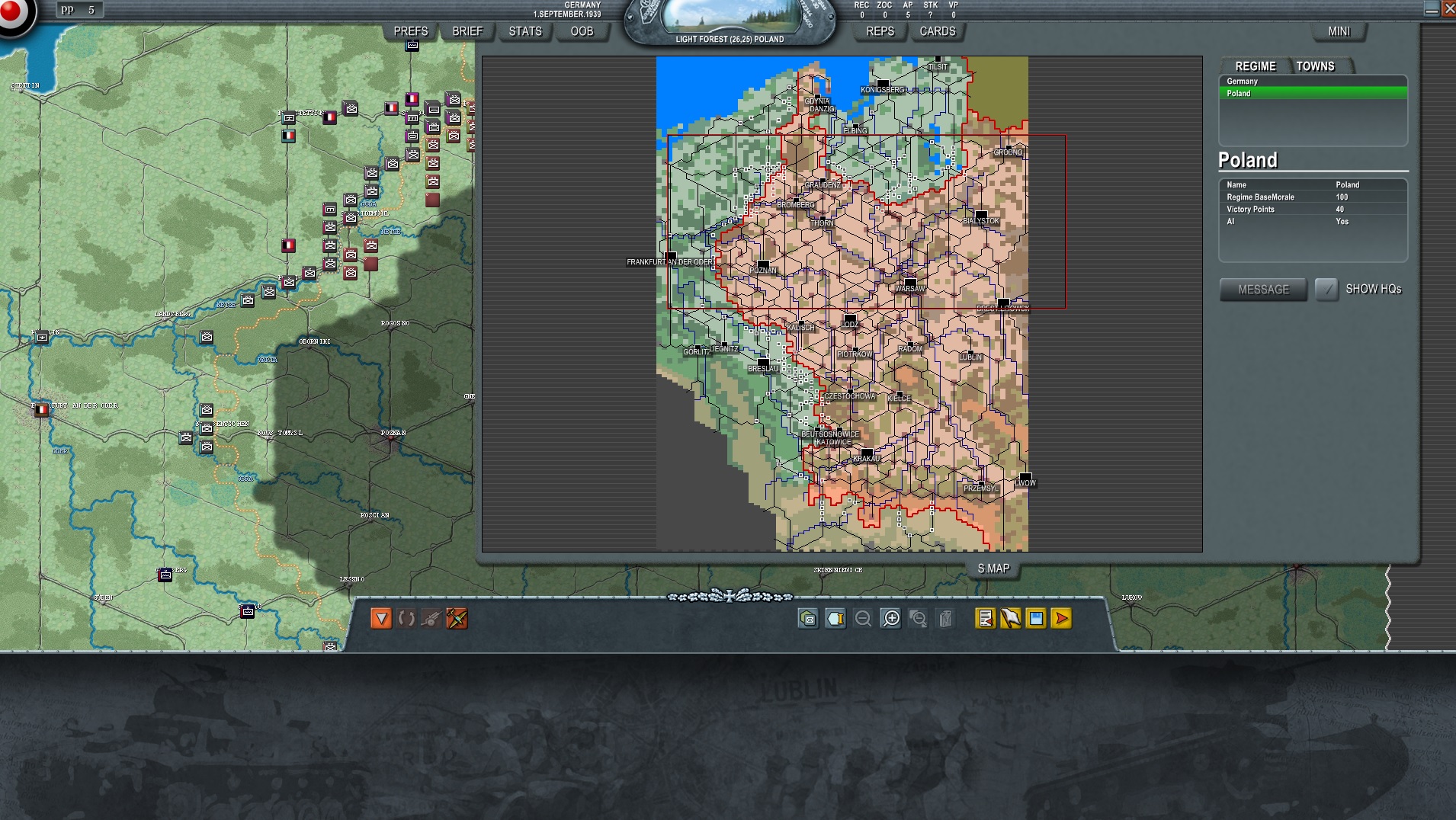Click the save game disk icon
This screenshot has height=820, width=1456.
click(x=1036, y=619)
